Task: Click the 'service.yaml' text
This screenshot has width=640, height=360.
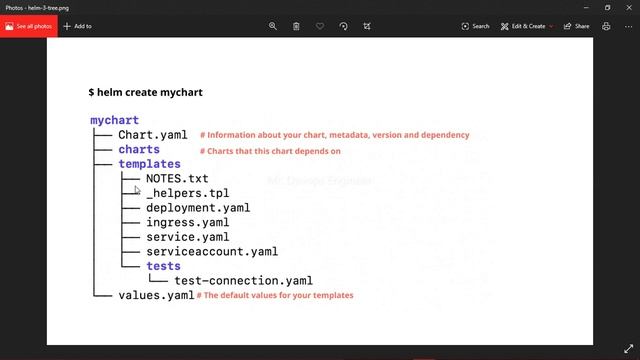Action: pos(187,237)
